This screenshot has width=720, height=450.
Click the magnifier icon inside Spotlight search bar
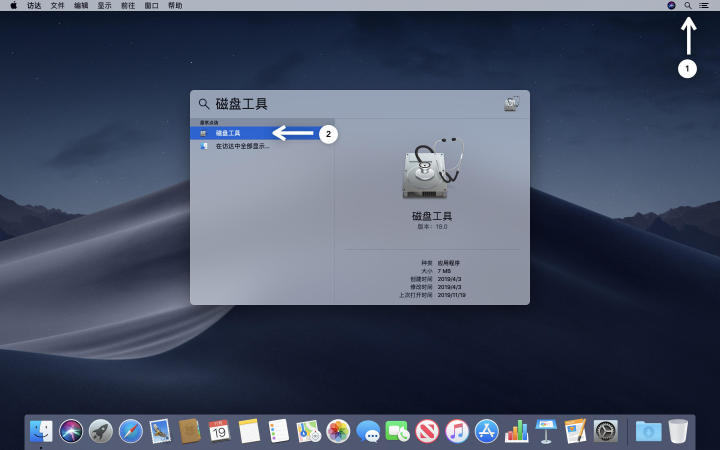(x=204, y=104)
